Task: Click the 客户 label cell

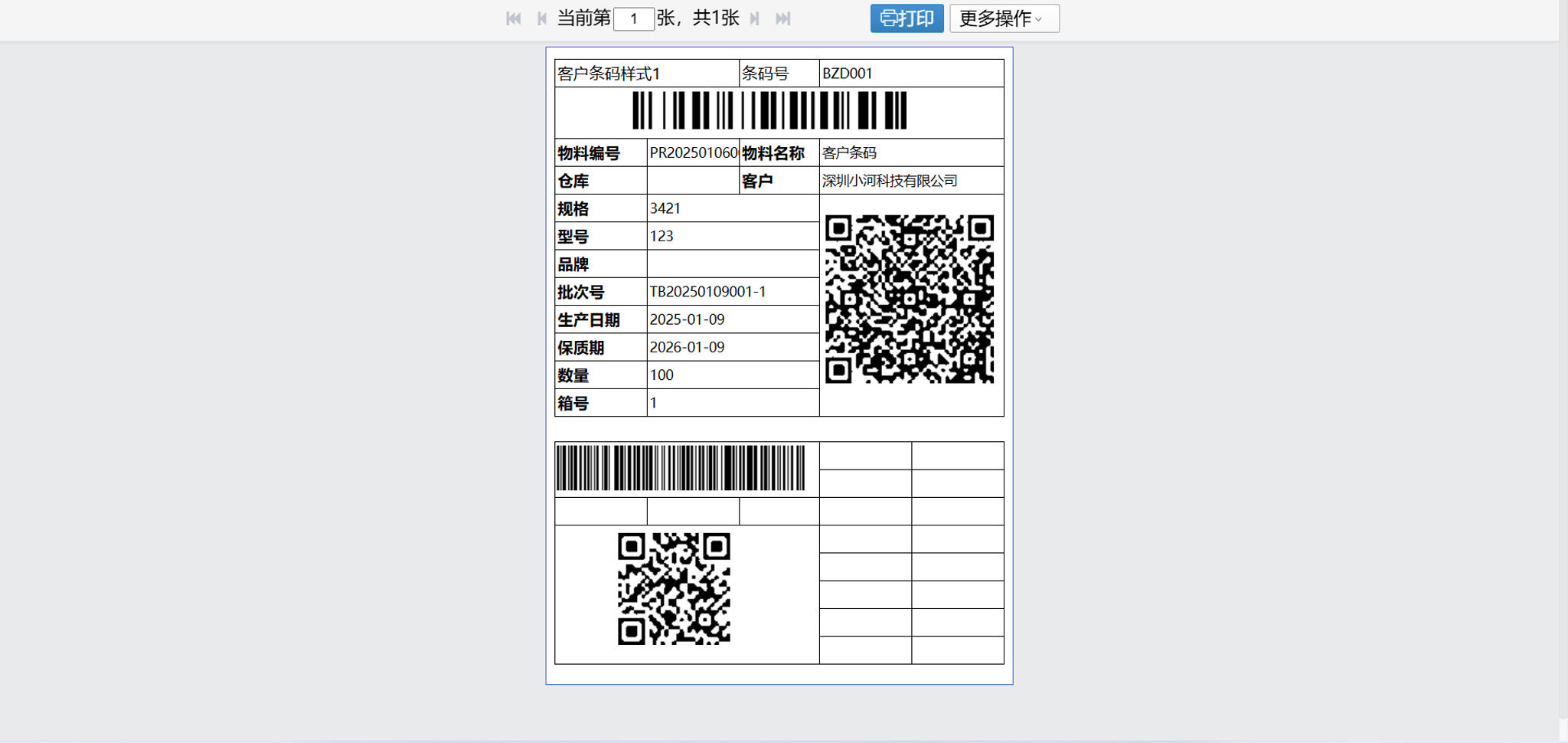Action: coord(779,181)
